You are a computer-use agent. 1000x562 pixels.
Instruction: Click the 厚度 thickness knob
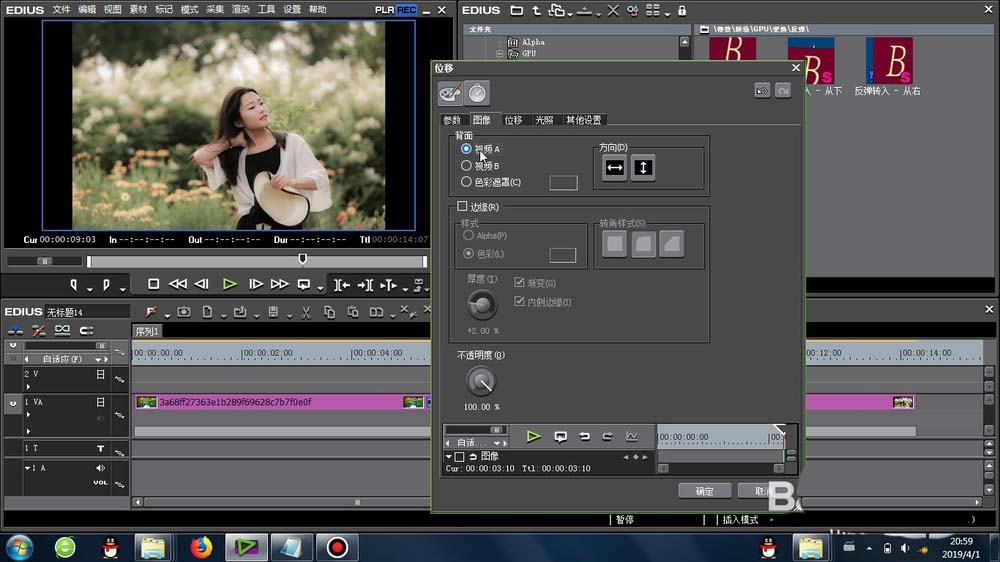coord(482,305)
